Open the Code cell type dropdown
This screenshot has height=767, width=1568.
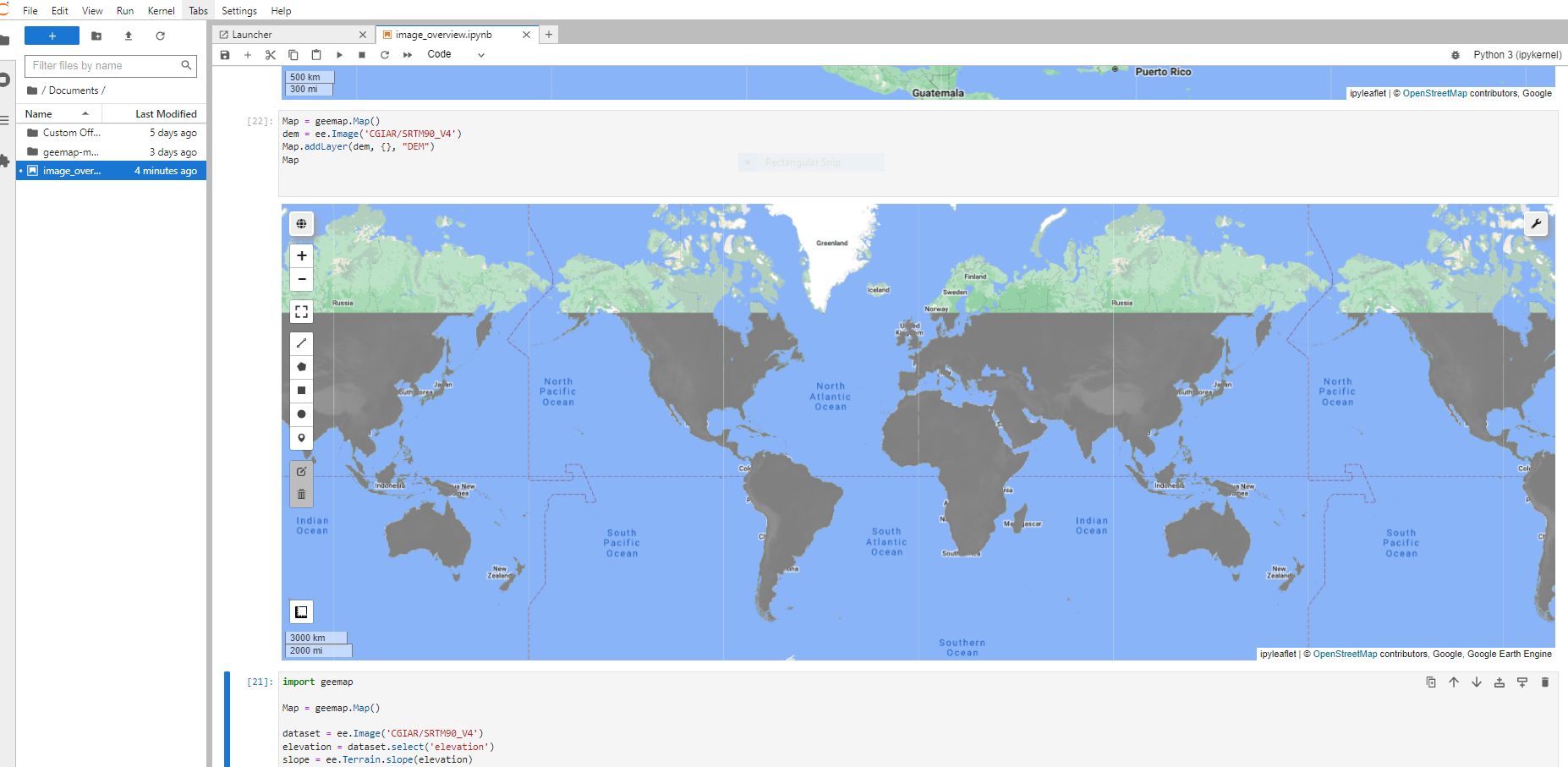[454, 54]
